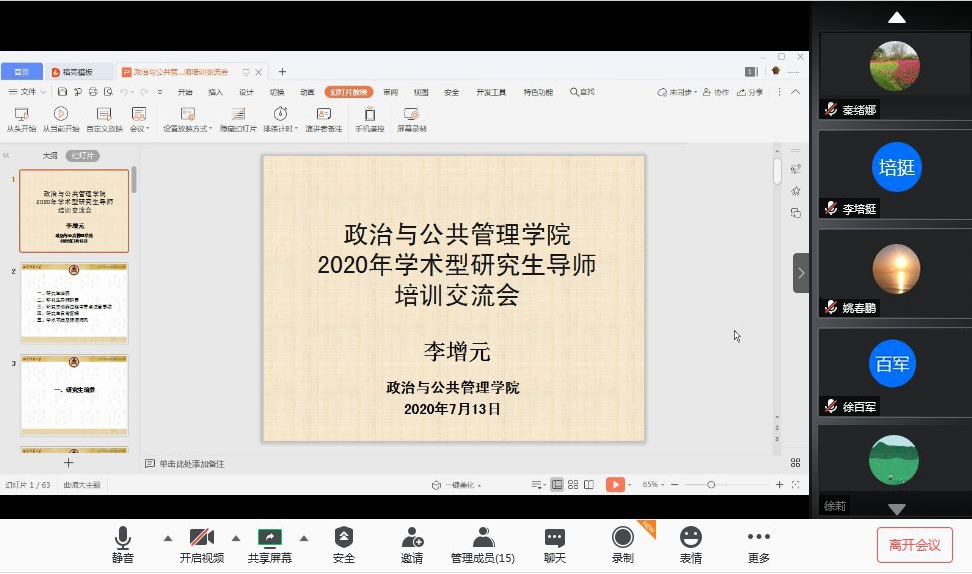Open the 屏幕录制 screen recording tool
972x574 pixels.
pos(411,115)
